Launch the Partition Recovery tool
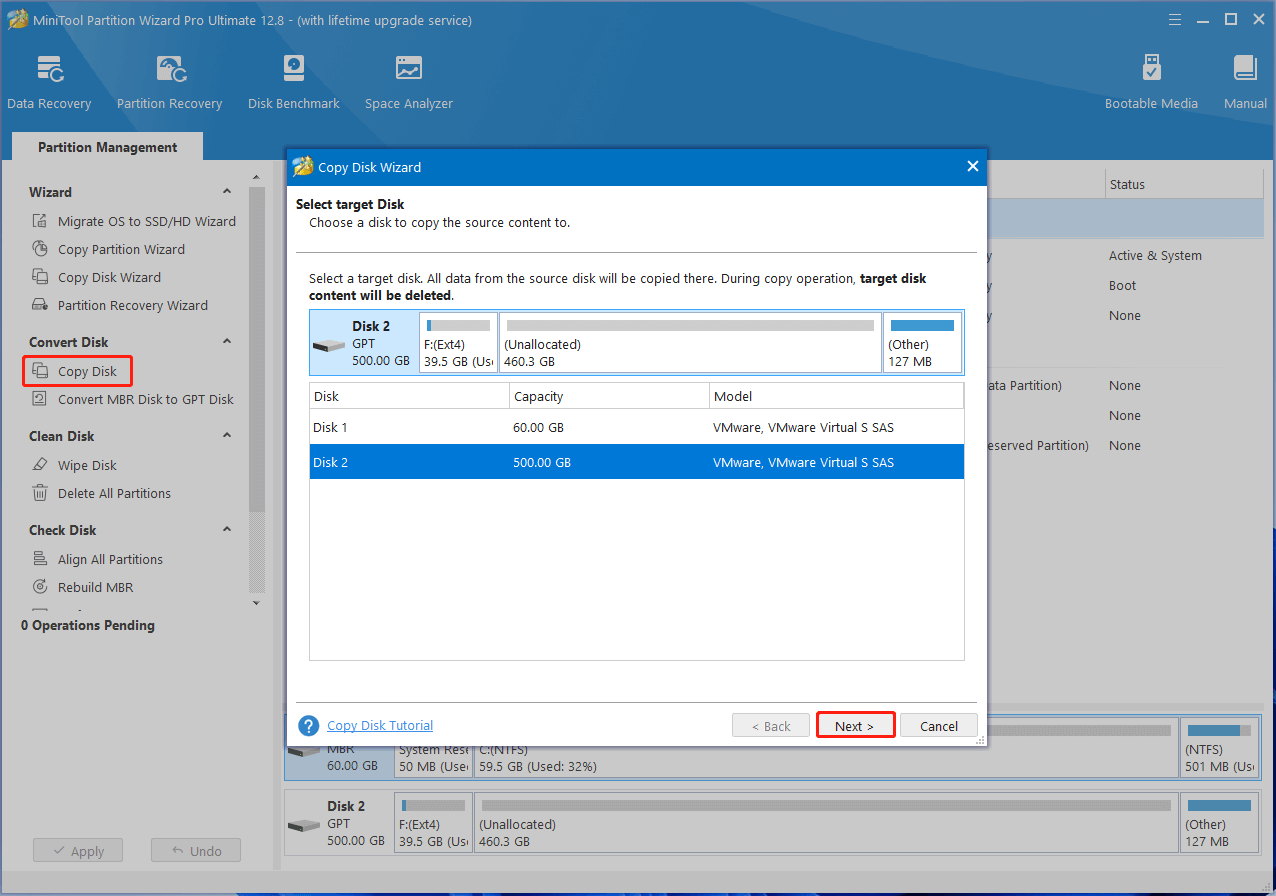This screenshot has width=1276, height=896. (x=169, y=82)
